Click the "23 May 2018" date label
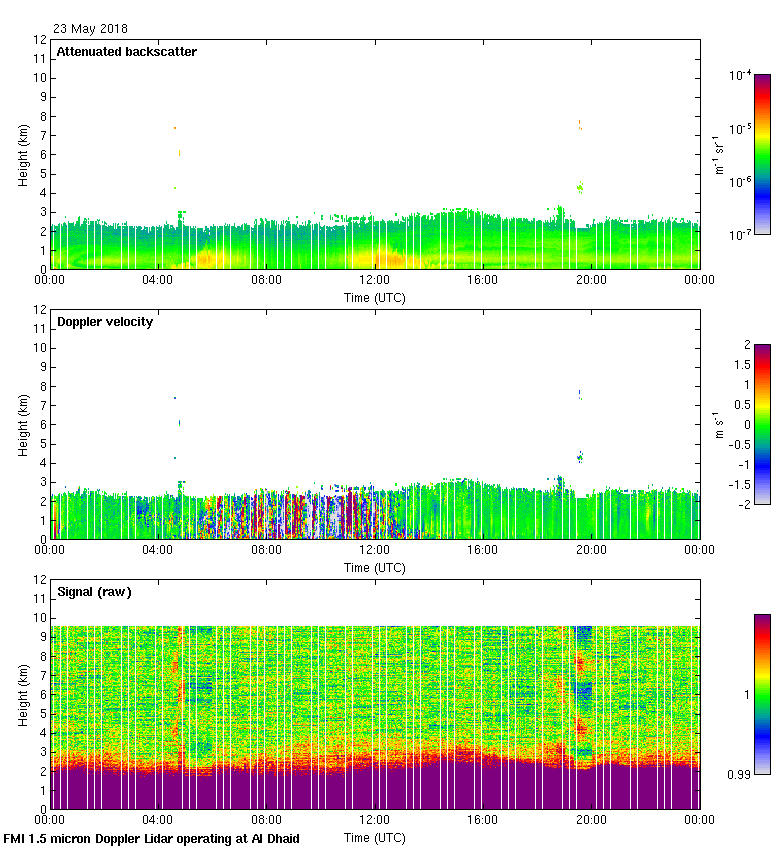 point(91,29)
